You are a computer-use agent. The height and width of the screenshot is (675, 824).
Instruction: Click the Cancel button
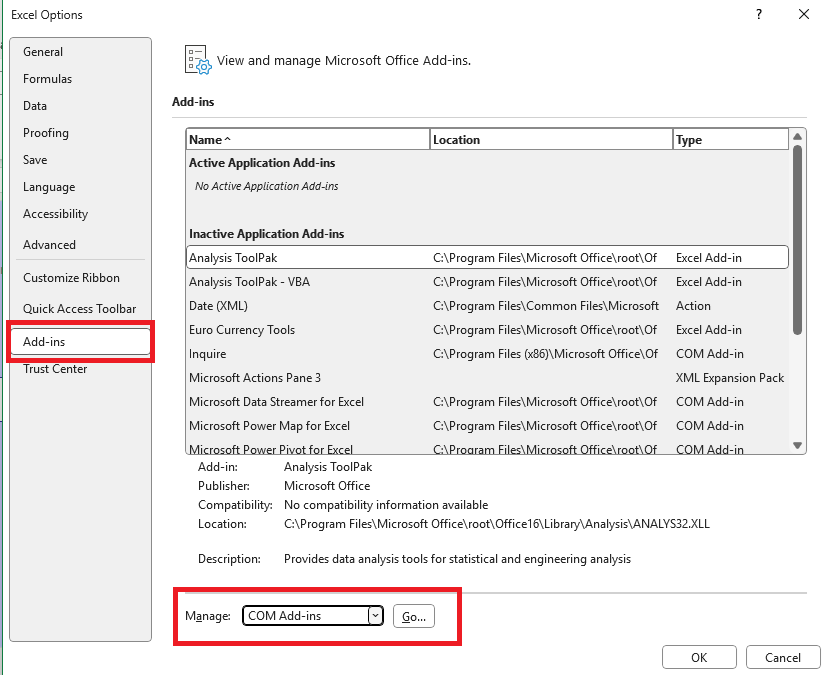pyautogui.click(x=783, y=657)
